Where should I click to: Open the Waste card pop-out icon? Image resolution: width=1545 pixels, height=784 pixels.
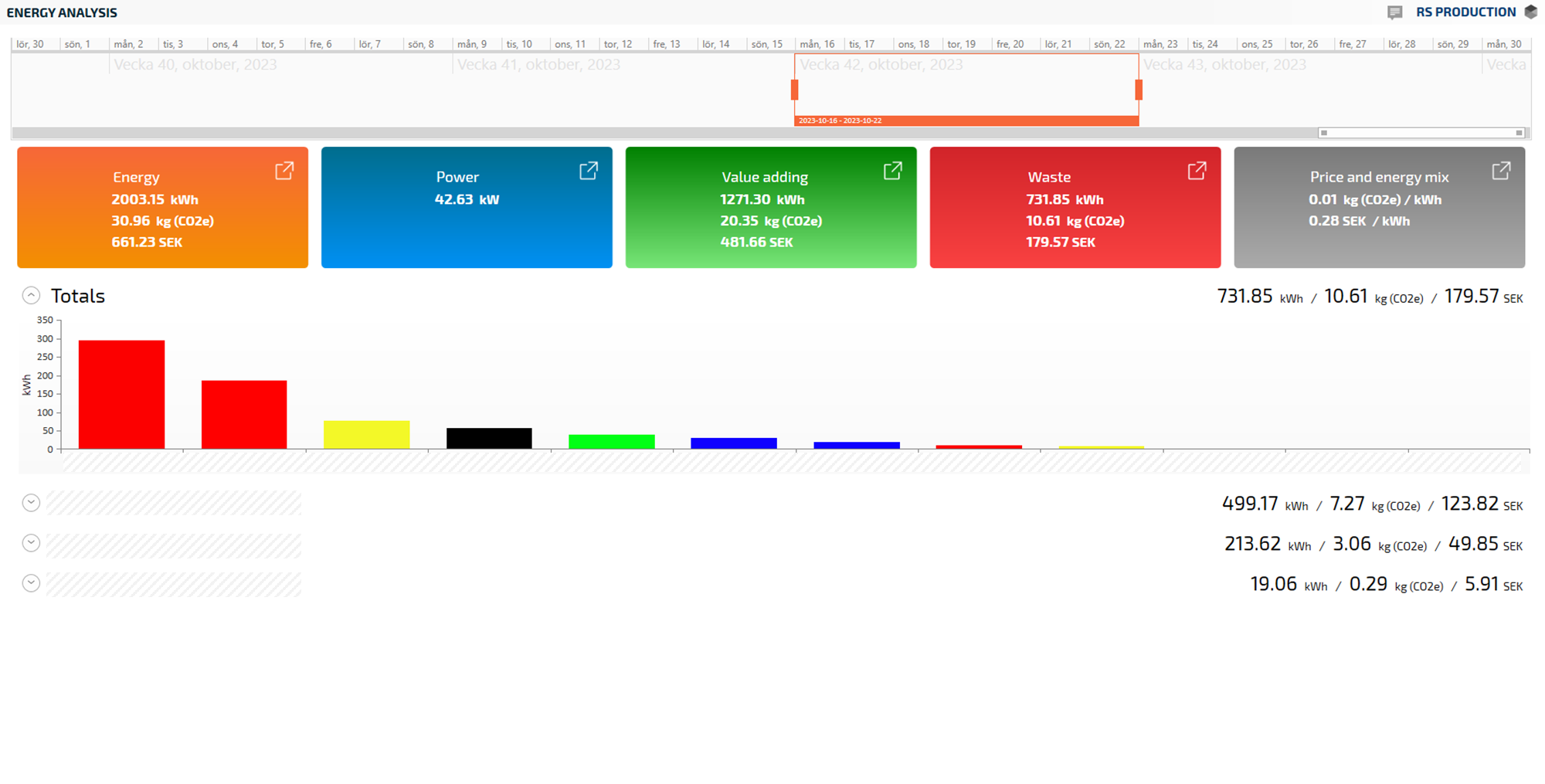(x=1197, y=171)
